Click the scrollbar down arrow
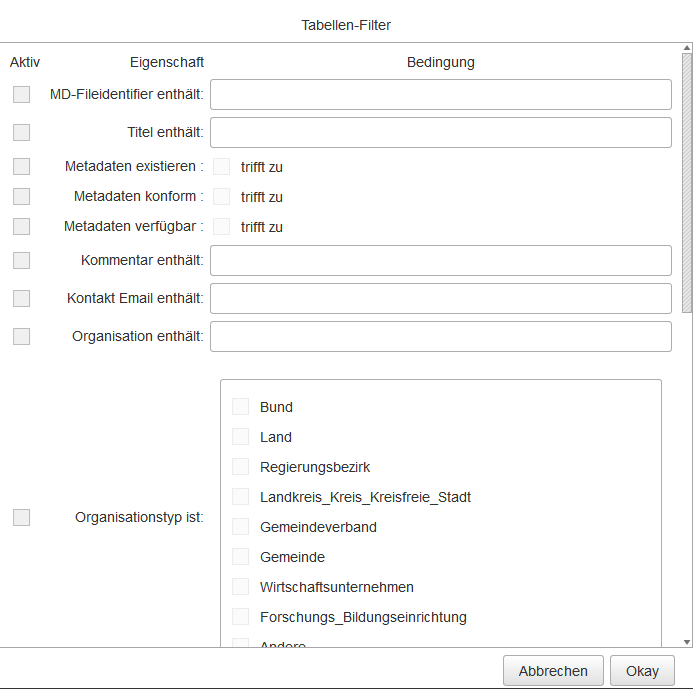Viewport: 693px width, 689px height. (x=686, y=640)
